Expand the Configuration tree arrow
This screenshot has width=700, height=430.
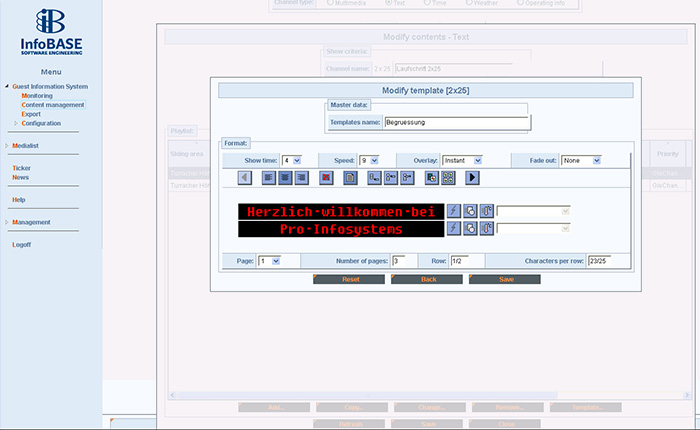[x=16, y=123]
